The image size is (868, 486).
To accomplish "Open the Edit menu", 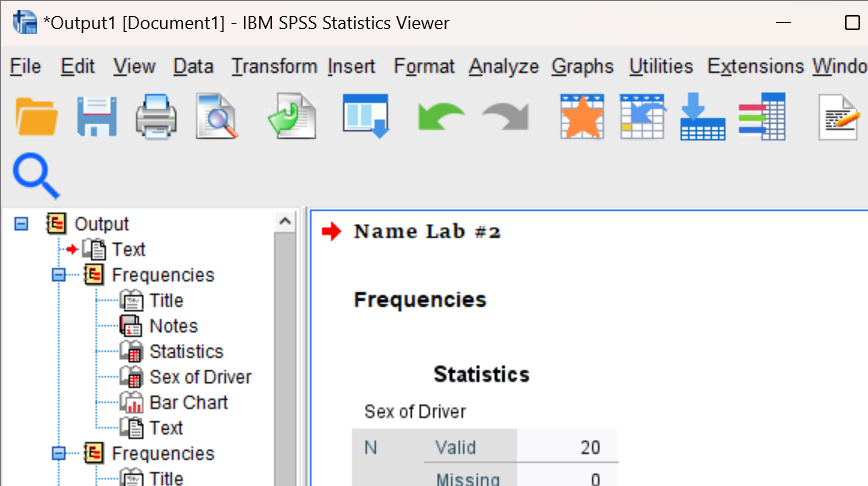I will coord(78,66).
